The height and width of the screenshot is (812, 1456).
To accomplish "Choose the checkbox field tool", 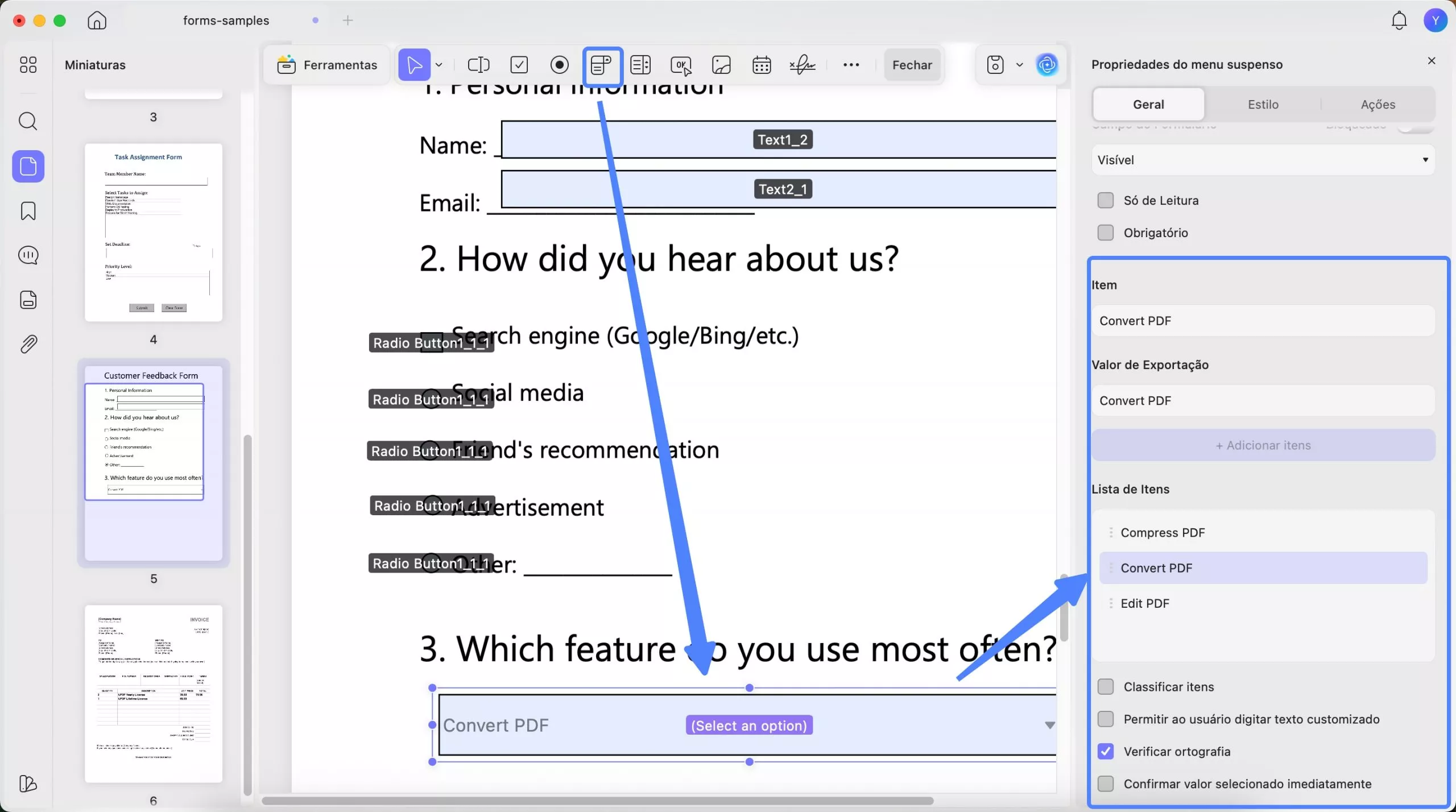I will tap(519, 65).
